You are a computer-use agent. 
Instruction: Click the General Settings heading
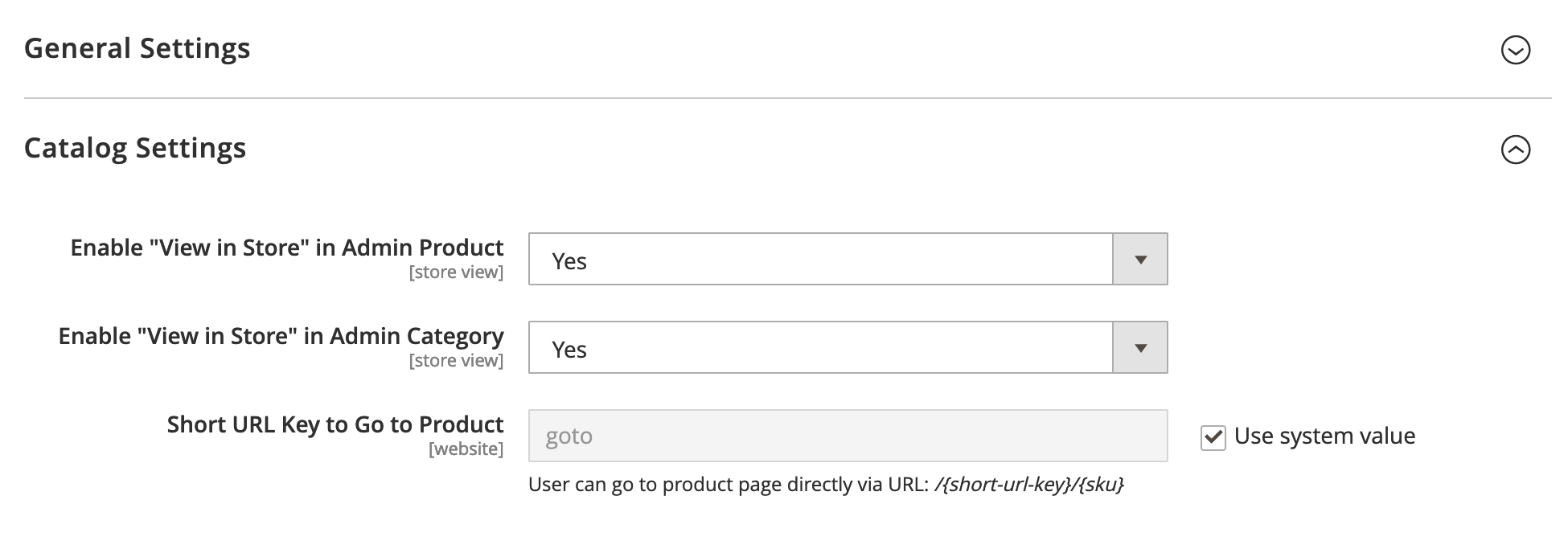138,48
